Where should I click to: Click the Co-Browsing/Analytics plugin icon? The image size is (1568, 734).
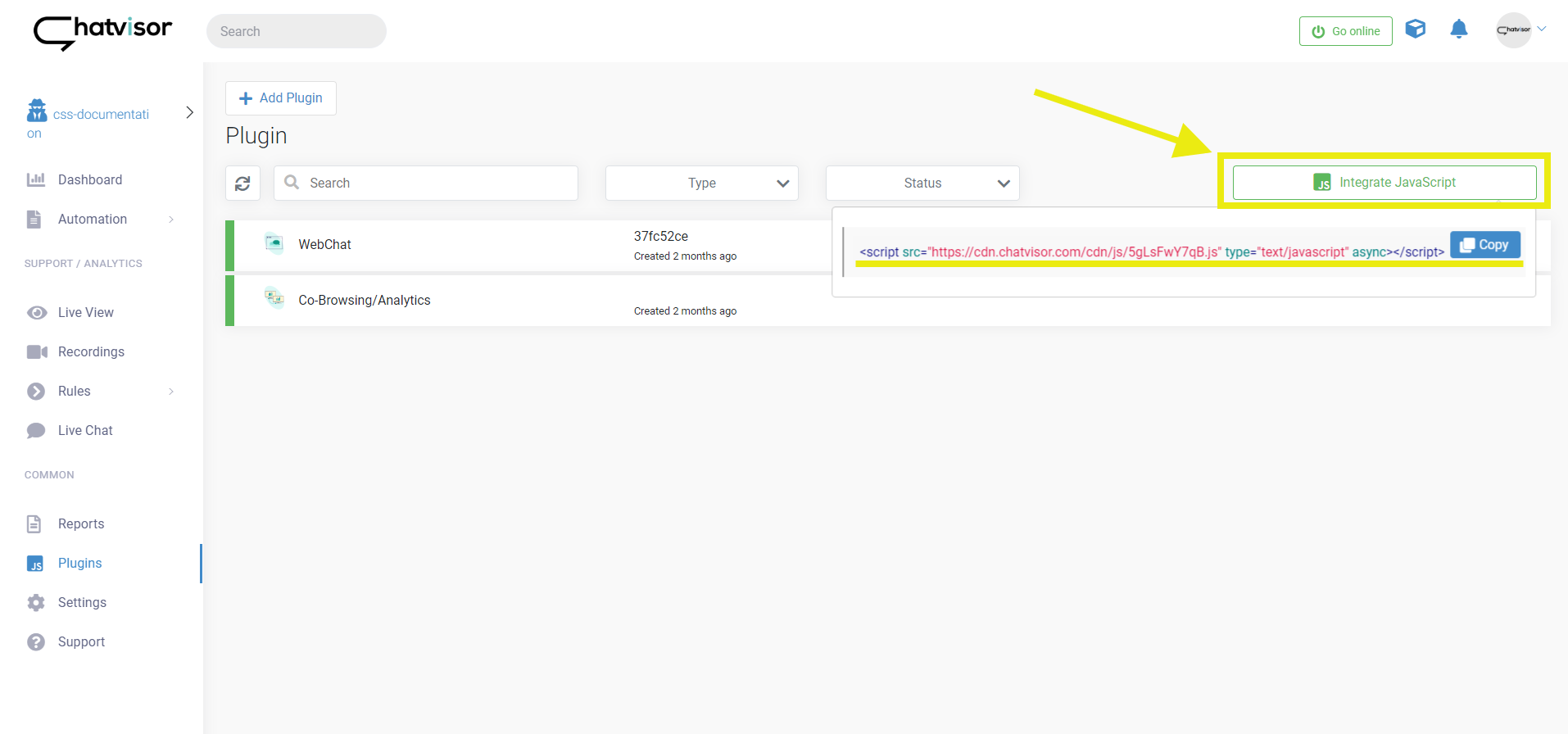click(x=274, y=298)
